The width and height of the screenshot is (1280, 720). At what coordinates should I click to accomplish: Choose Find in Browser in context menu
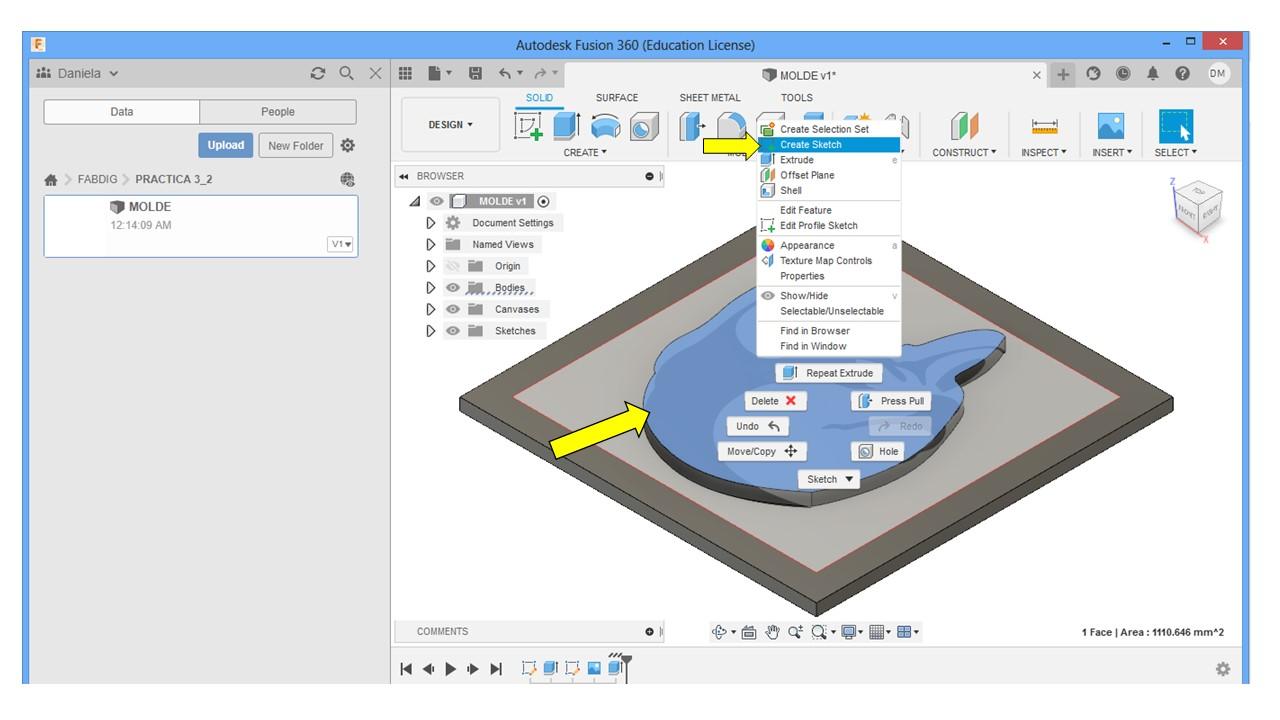click(x=828, y=331)
